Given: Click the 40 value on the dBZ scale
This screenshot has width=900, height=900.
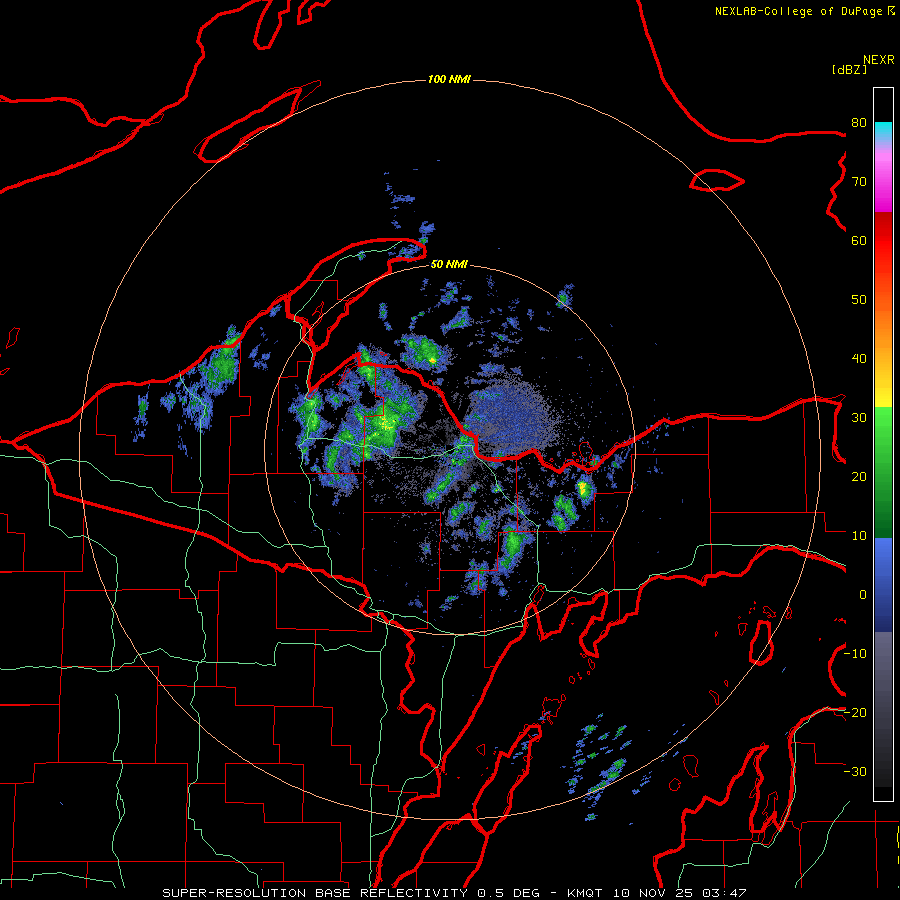Looking at the screenshot, I should point(859,359).
